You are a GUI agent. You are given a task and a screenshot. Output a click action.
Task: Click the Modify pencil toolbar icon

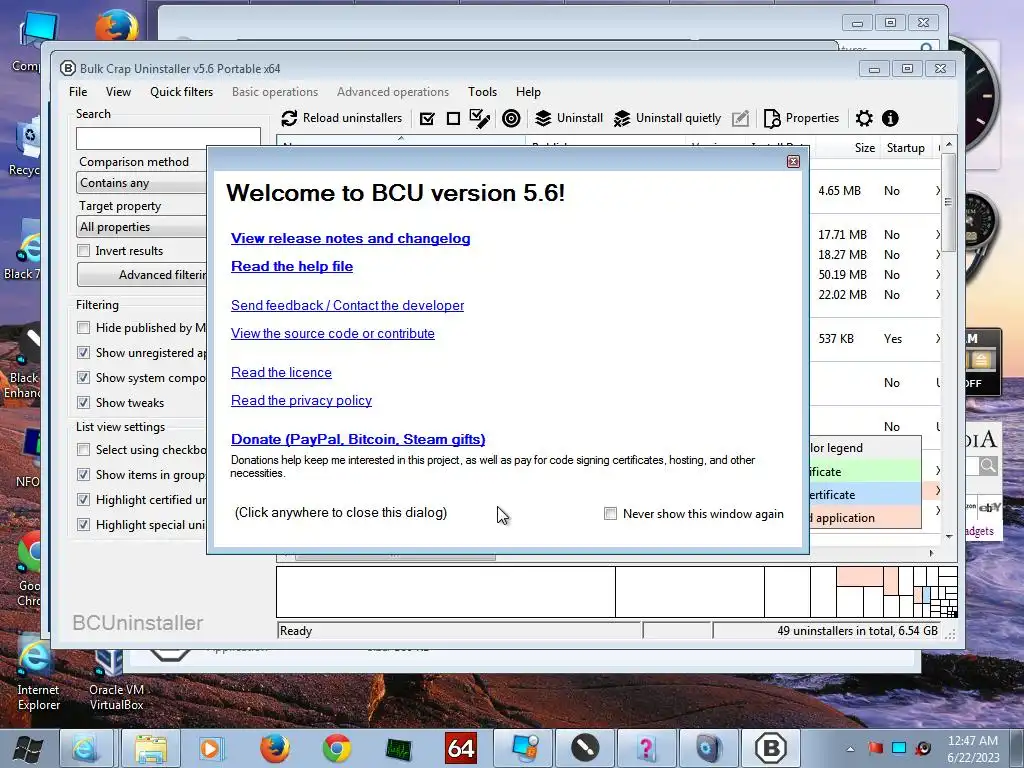[x=740, y=118]
